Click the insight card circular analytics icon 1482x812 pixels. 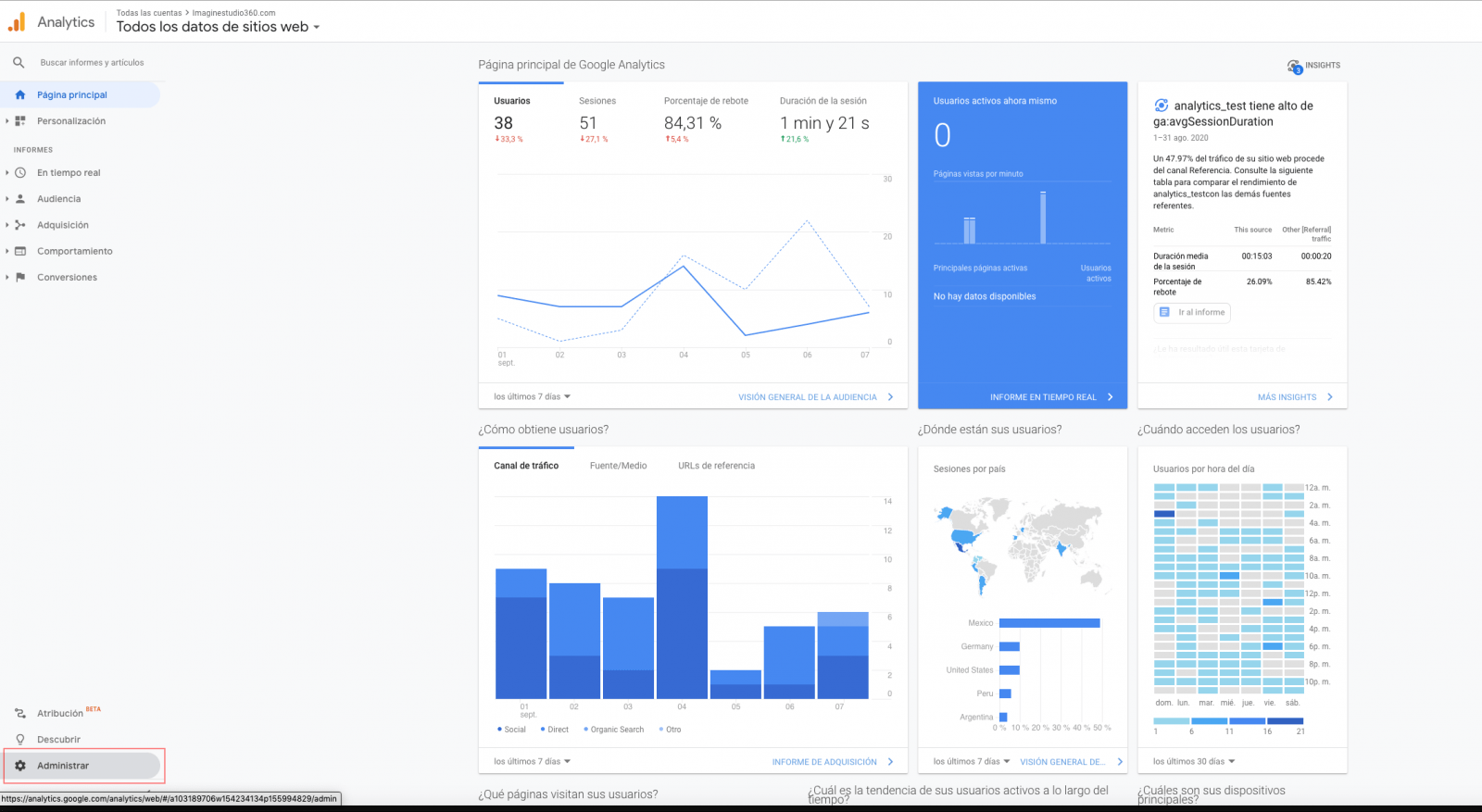pyautogui.click(x=1161, y=106)
